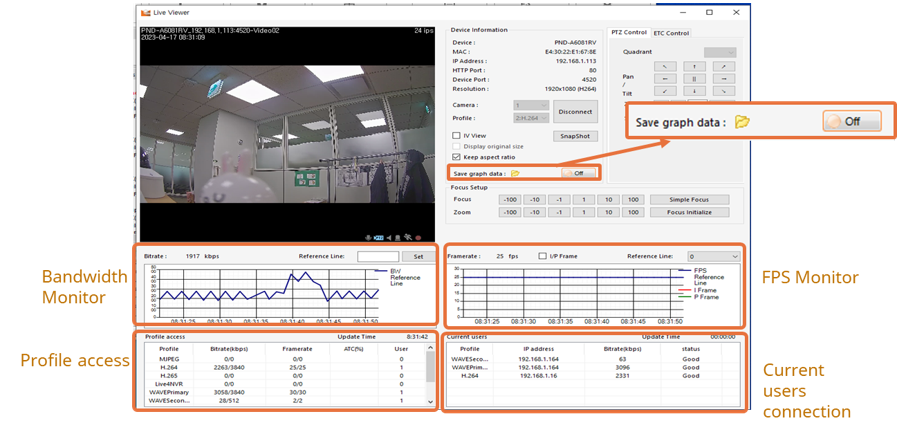Open the Quadrant dropdown

click(x=719, y=52)
